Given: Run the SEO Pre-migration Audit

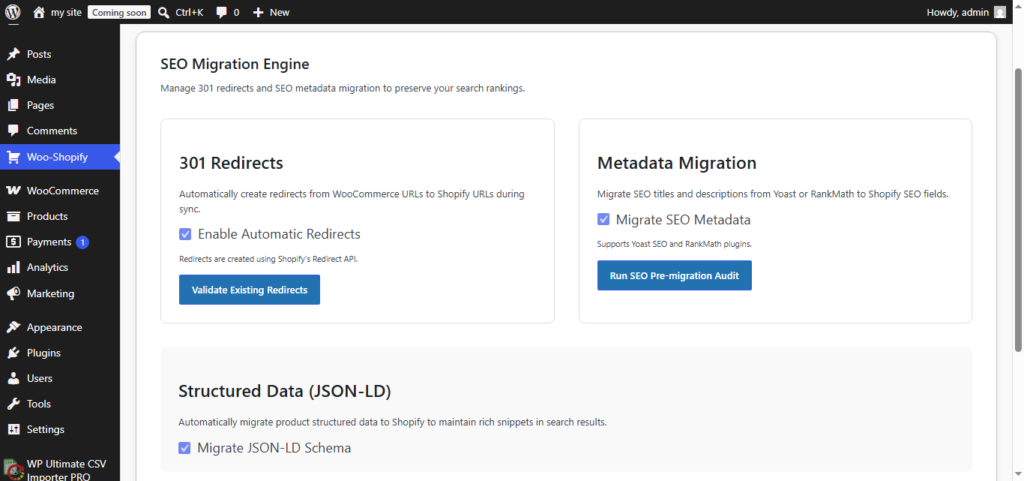Looking at the screenshot, I should 675,275.
